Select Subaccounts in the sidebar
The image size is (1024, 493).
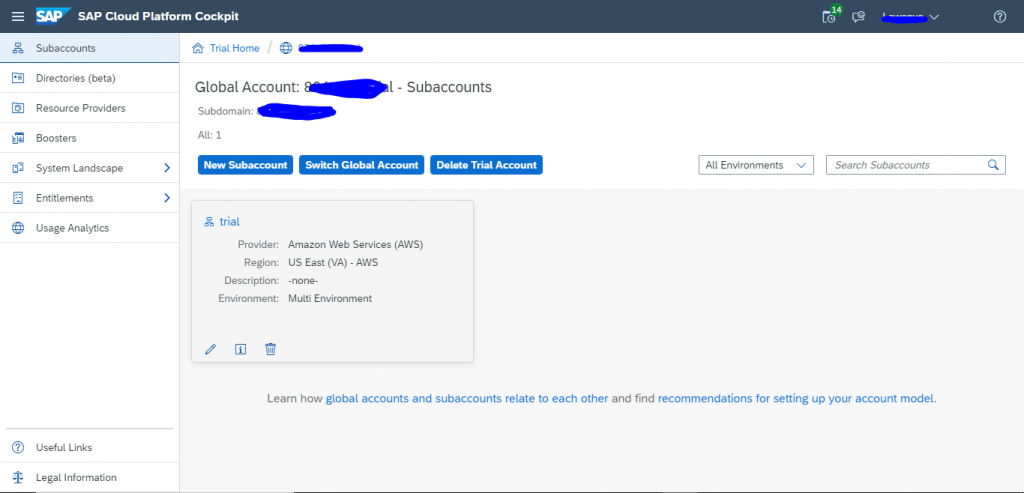(89, 48)
